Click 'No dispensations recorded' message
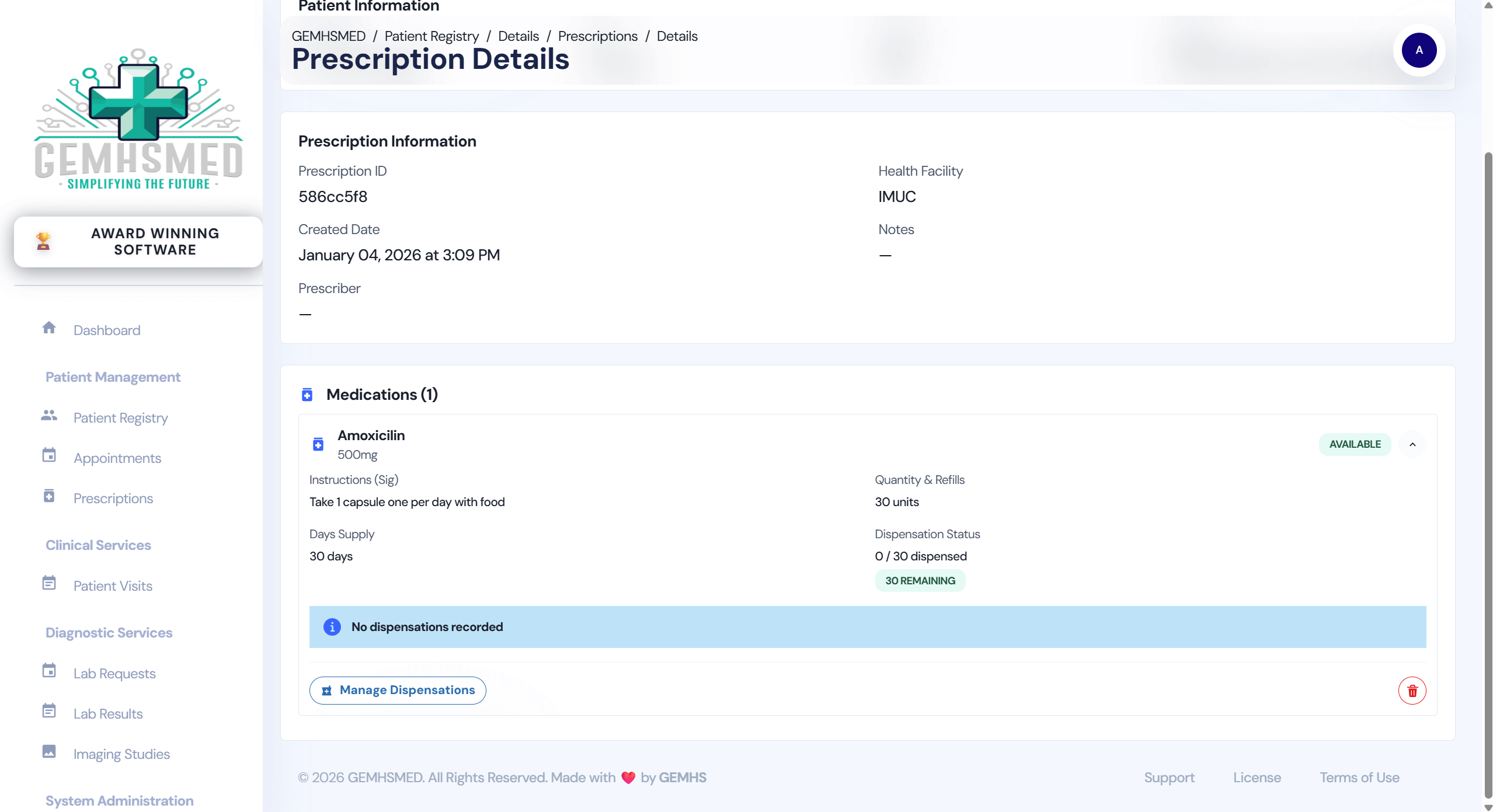This screenshot has height=812, width=1493. (427, 627)
